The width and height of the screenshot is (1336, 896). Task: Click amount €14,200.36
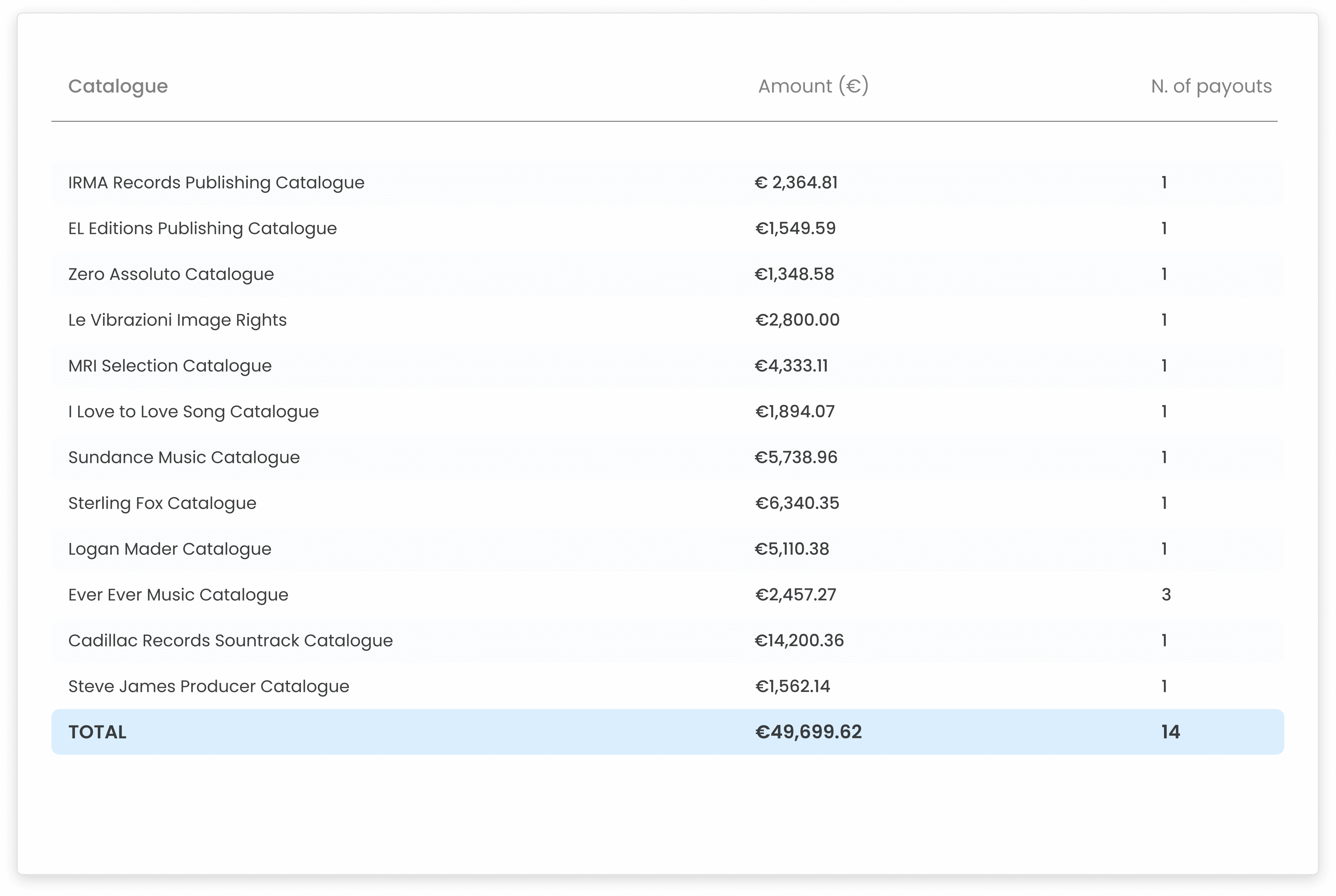[x=799, y=641]
